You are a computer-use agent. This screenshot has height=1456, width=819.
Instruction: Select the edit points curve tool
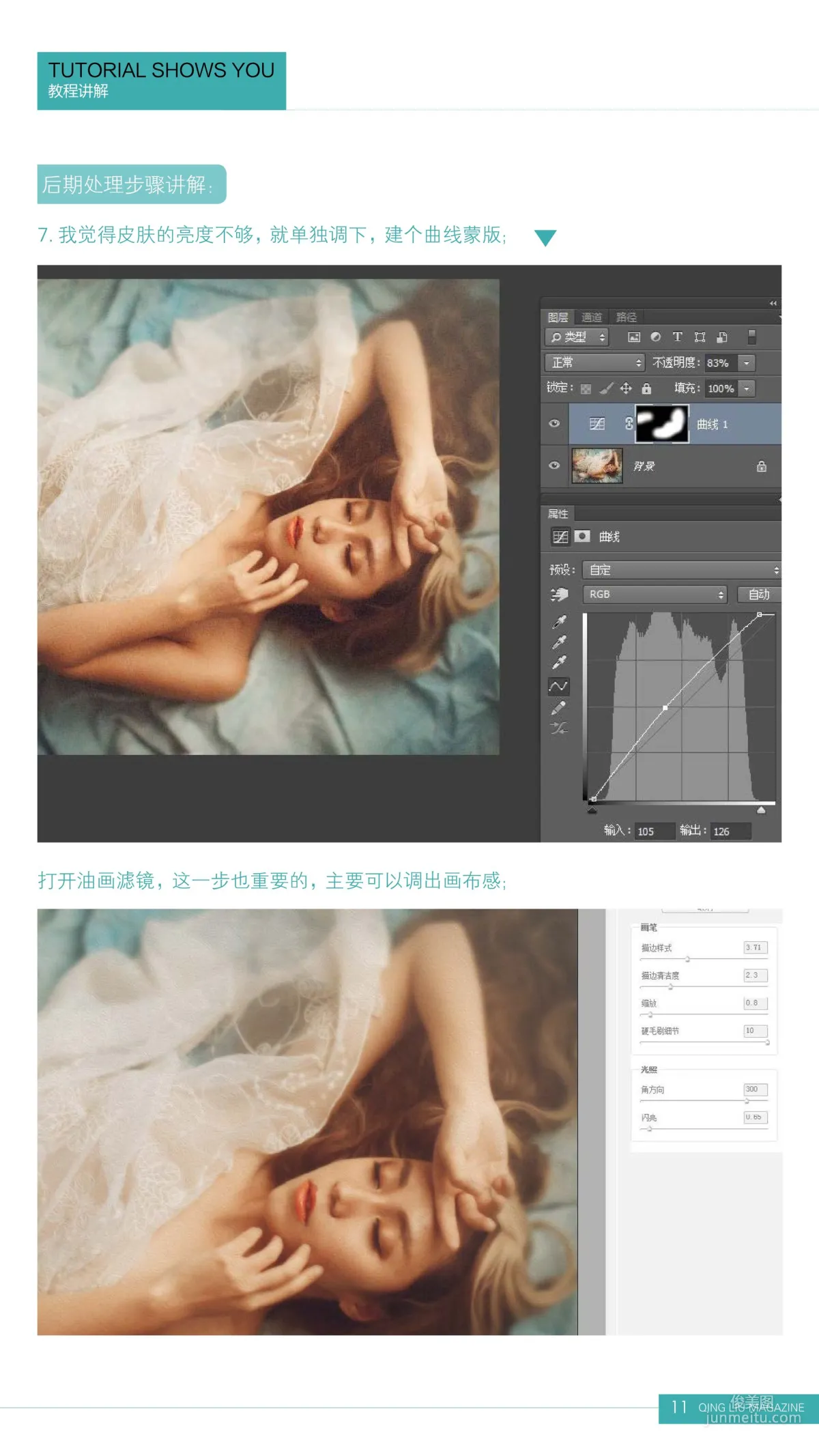coord(559,686)
